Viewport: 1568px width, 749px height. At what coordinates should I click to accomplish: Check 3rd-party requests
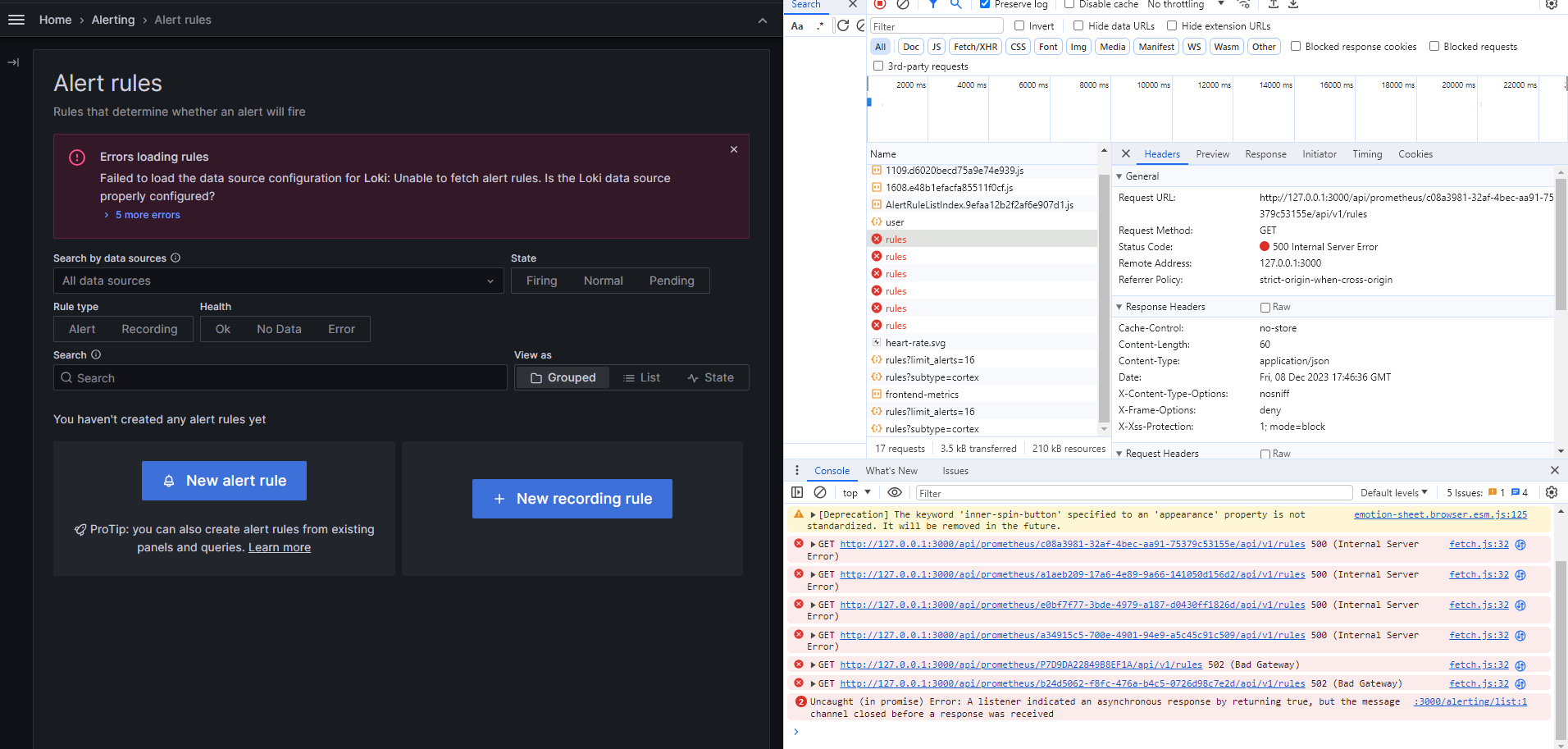pyautogui.click(x=878, y=66)
